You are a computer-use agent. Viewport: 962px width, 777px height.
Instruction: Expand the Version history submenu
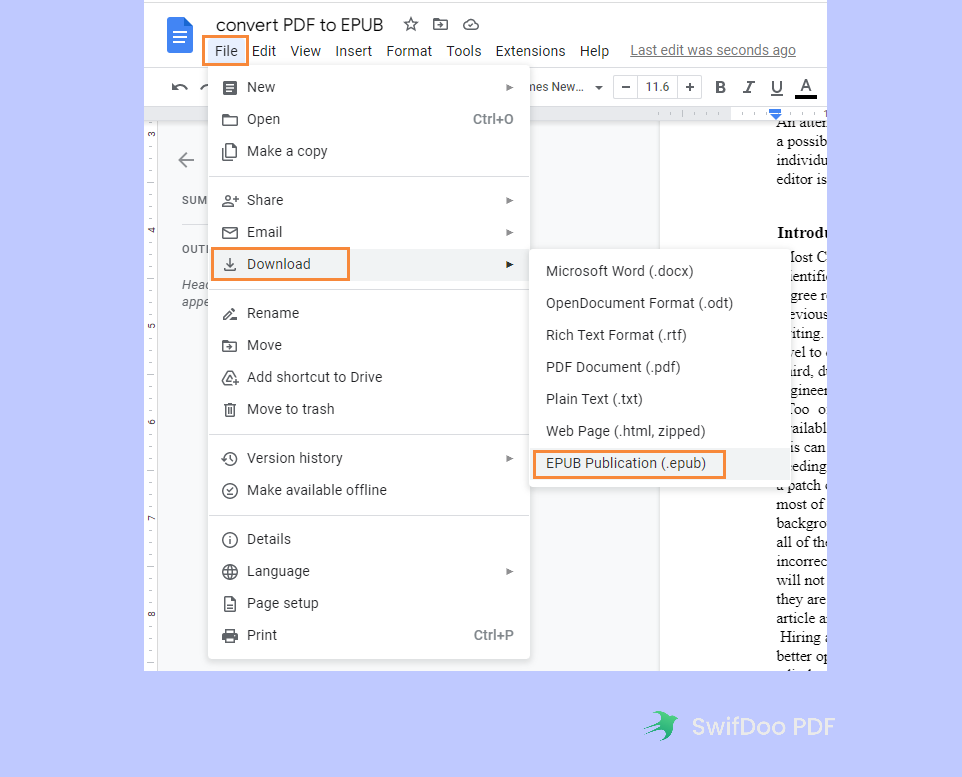tap(369, 458)
